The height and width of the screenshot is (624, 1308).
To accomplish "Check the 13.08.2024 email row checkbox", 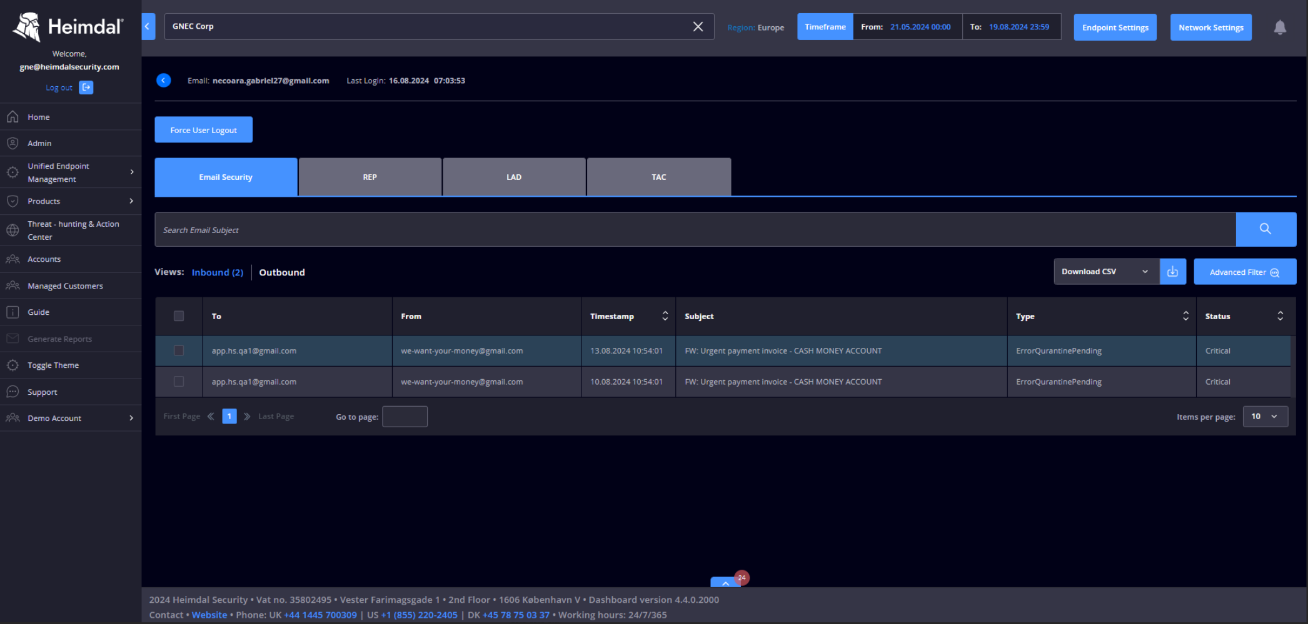I will click(x=179, y=351).
